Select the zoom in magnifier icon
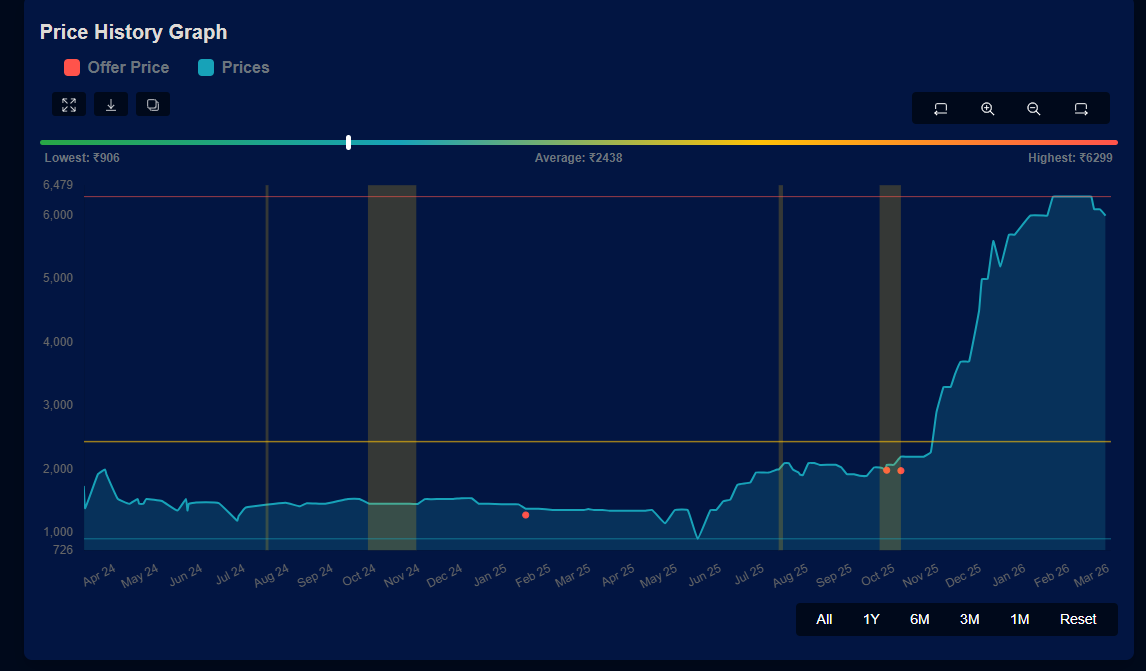The image size is (1146, 671). 987,108
